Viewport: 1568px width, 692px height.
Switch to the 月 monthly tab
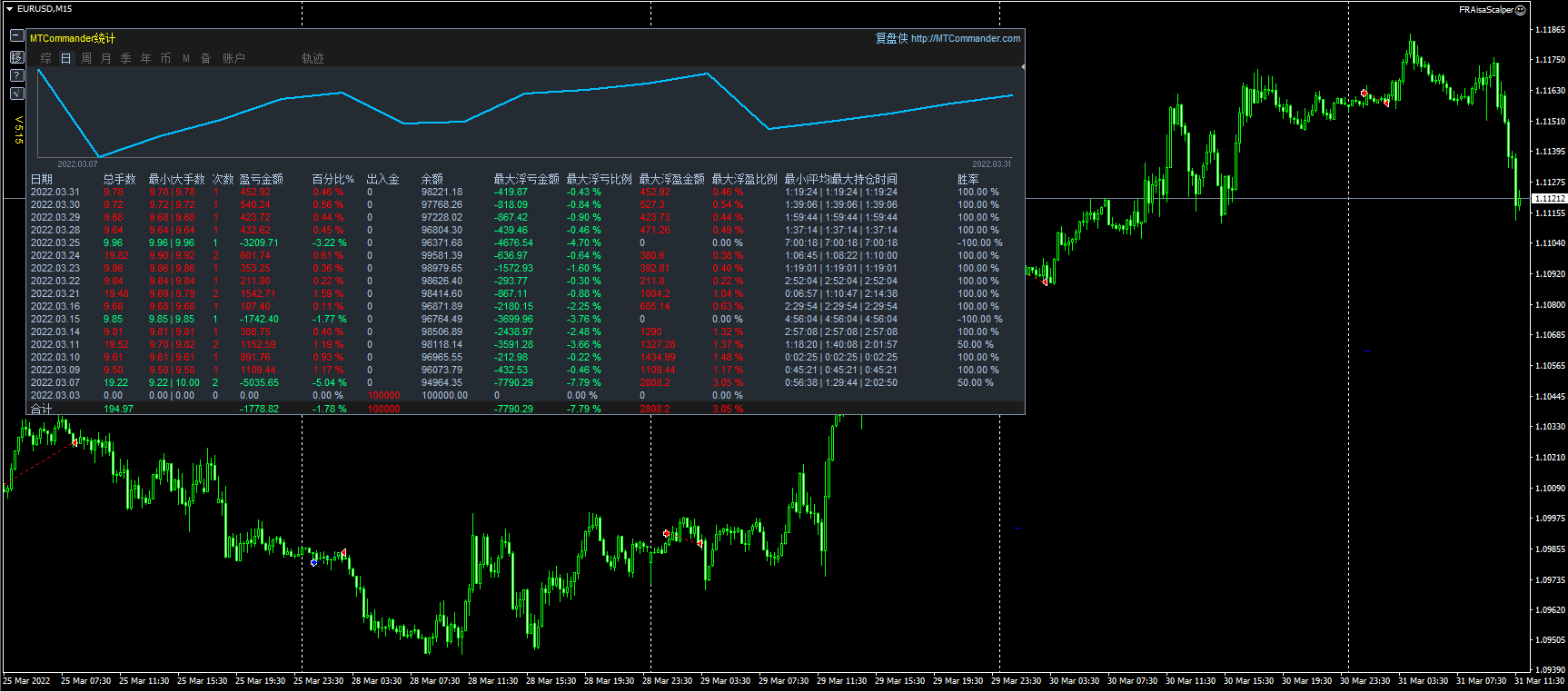pyautogui.click(x=106, y=58)
